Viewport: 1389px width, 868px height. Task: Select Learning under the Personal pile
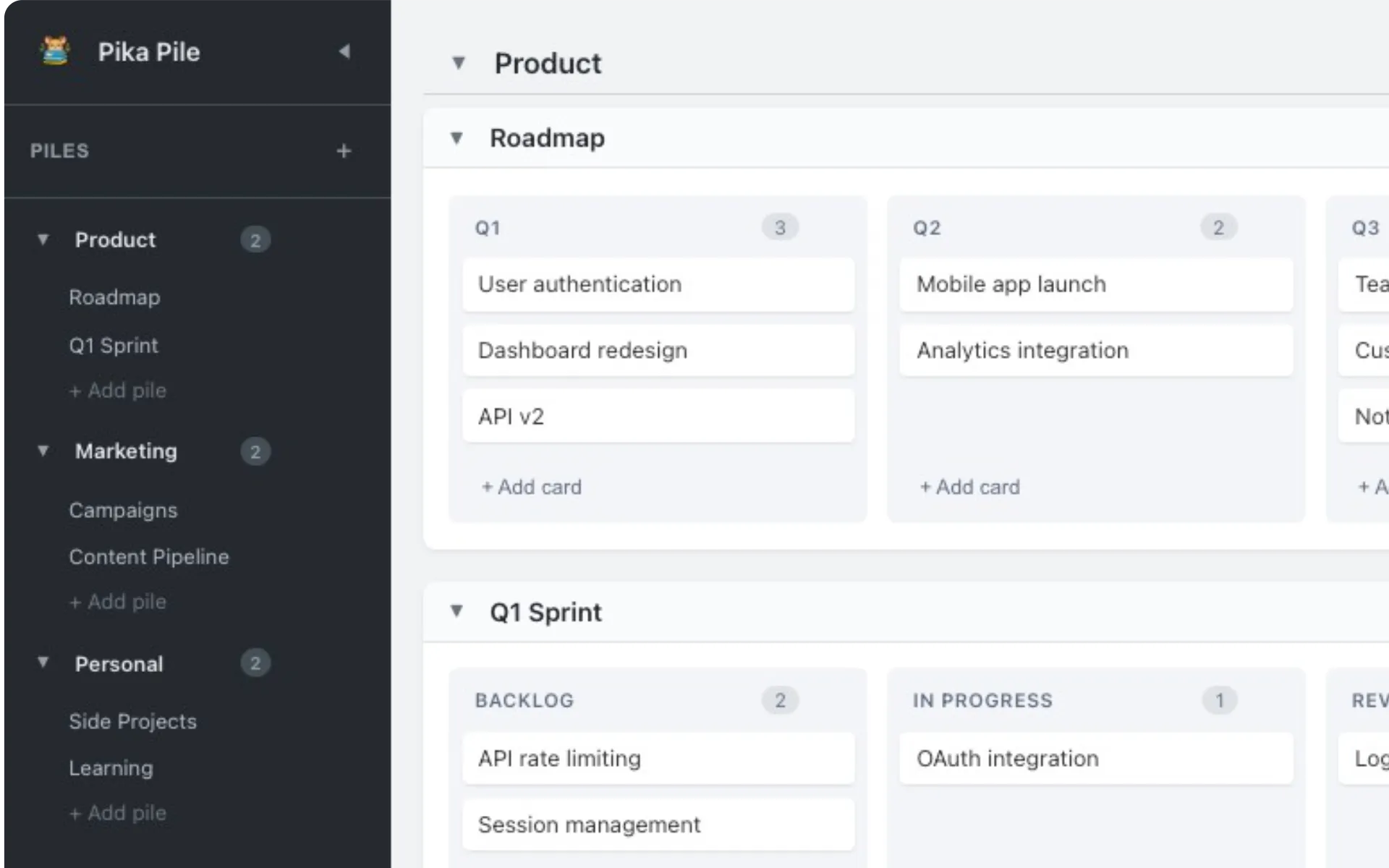[x=111, y=768]
